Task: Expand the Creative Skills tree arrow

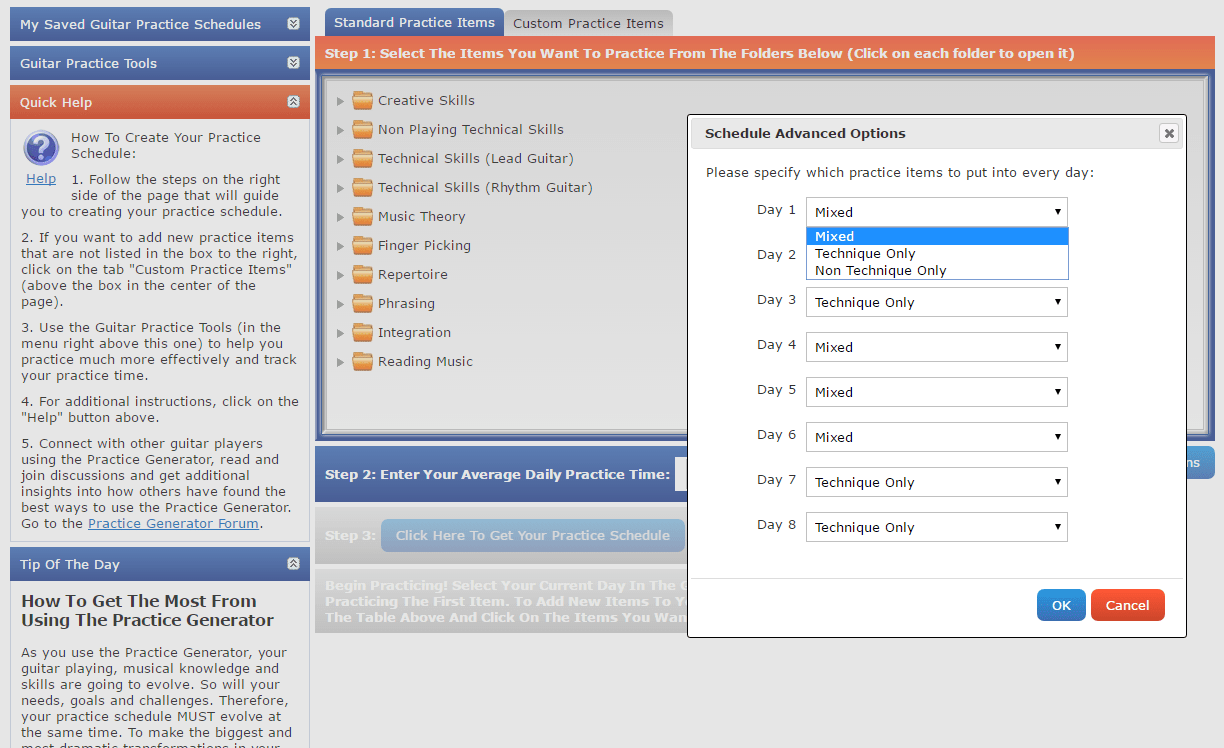Action: tap(341, 101)
